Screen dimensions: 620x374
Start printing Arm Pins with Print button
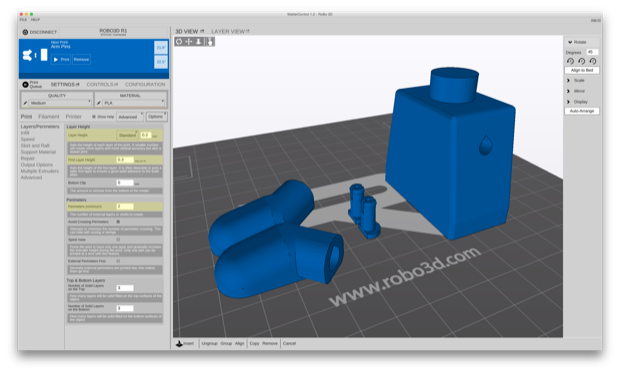click(x=61, y=59)
